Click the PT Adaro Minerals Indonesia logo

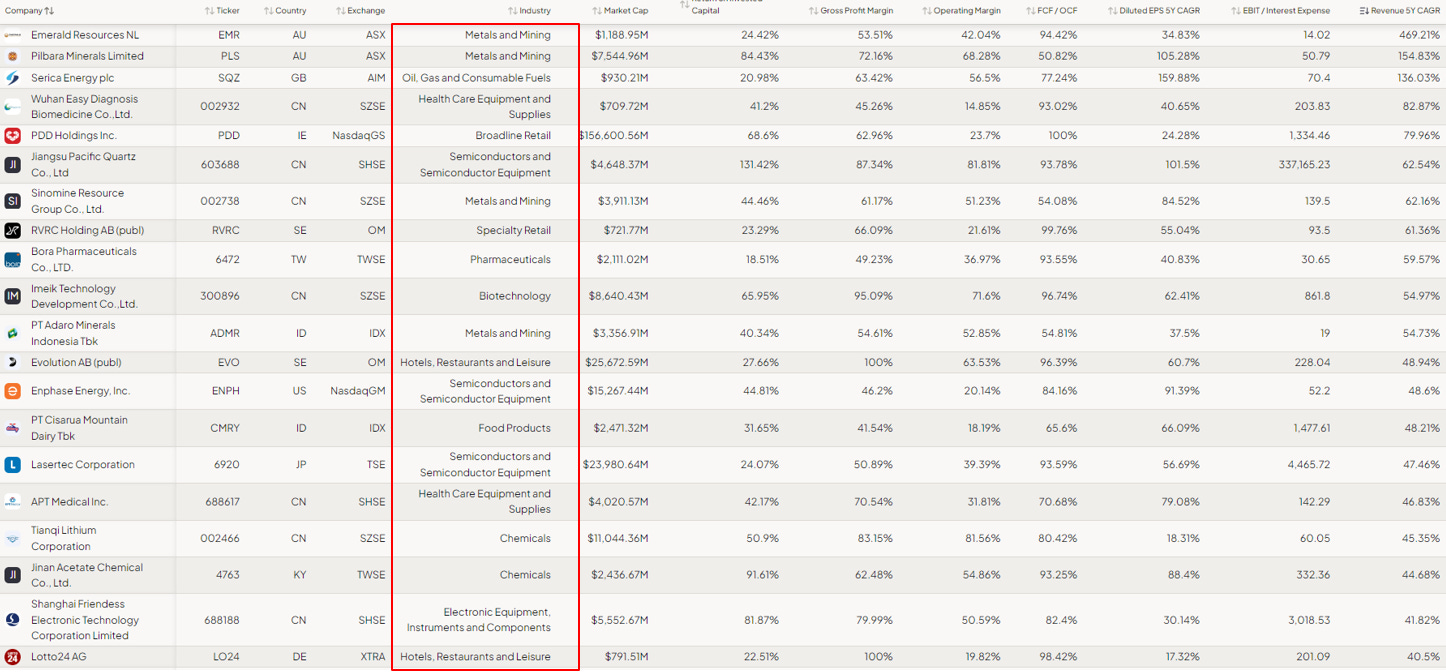13,333
